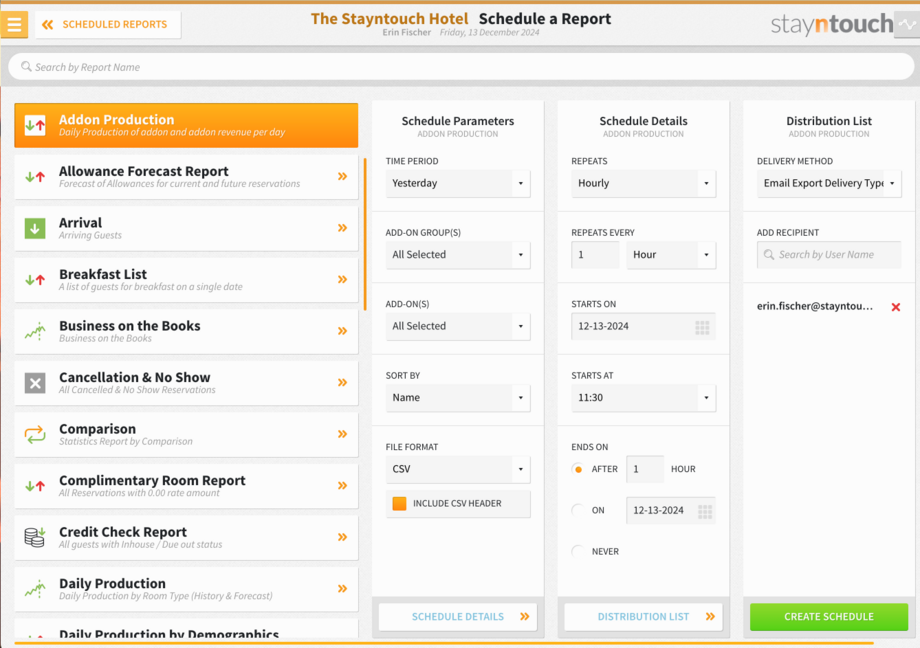Select the Breakfast List report item

tap(186, 280)
